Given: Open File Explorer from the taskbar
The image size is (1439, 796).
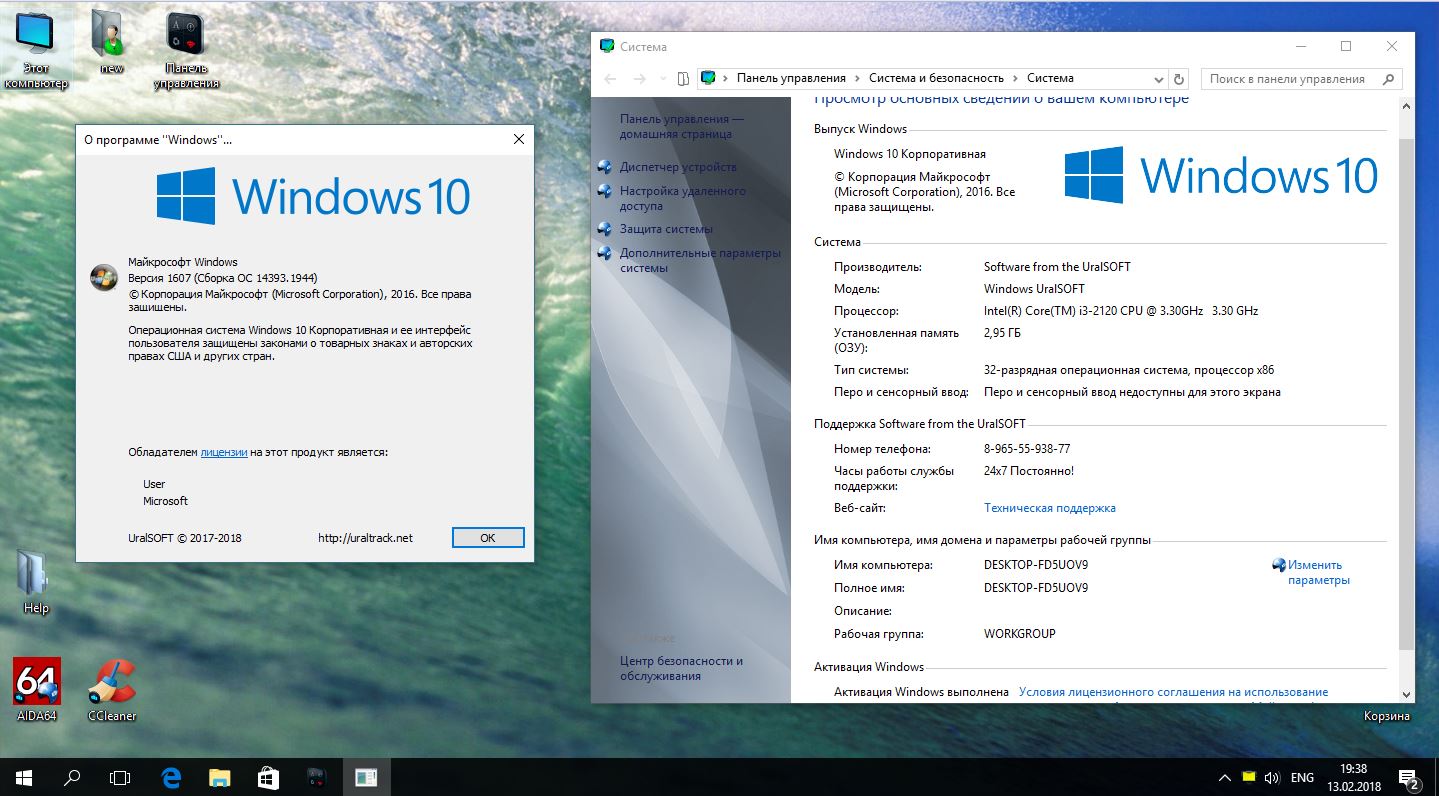Looking at the screenshot, I should pos(220,777).
